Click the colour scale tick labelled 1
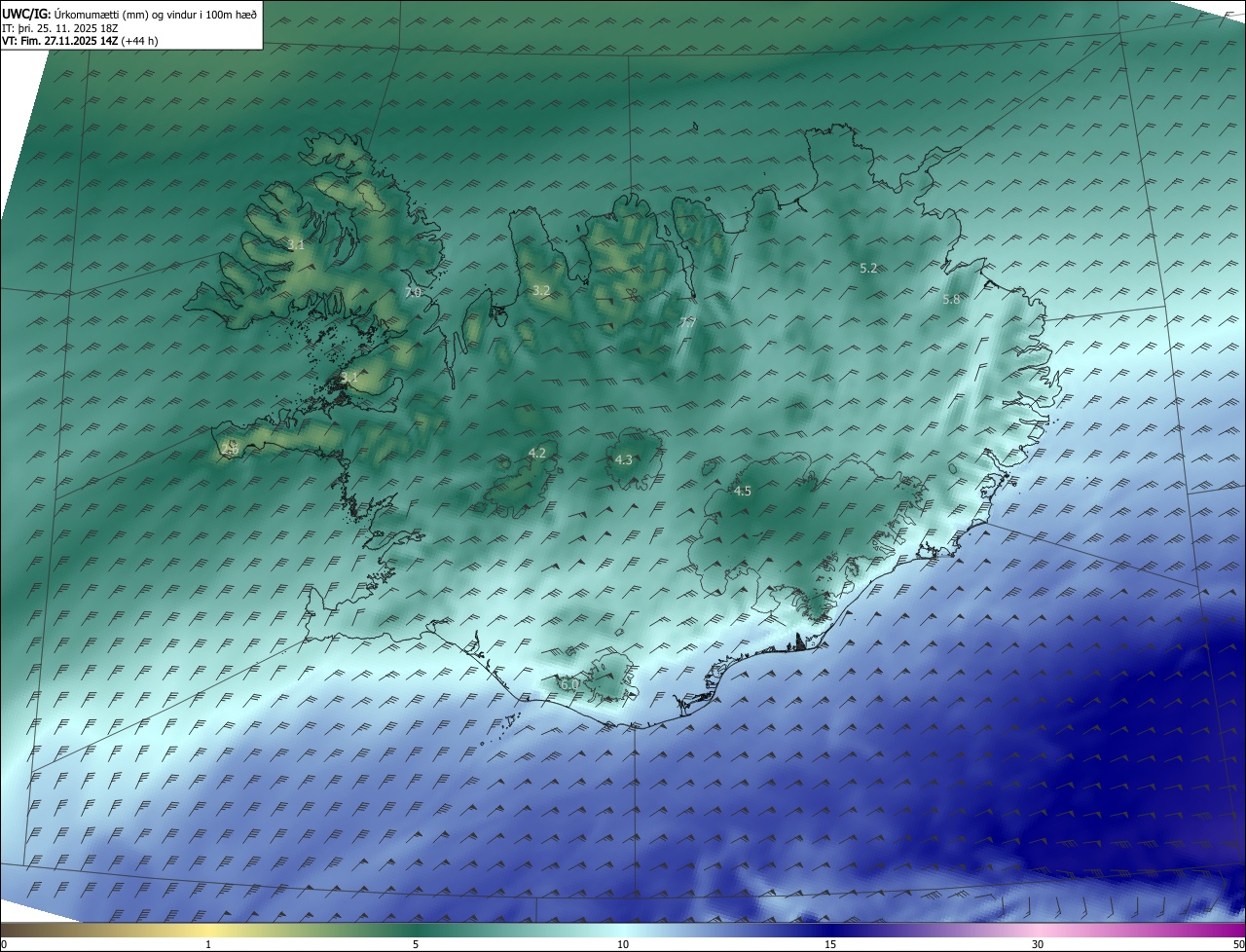This screenshot has height=952, width=1246. pos(208,945)
